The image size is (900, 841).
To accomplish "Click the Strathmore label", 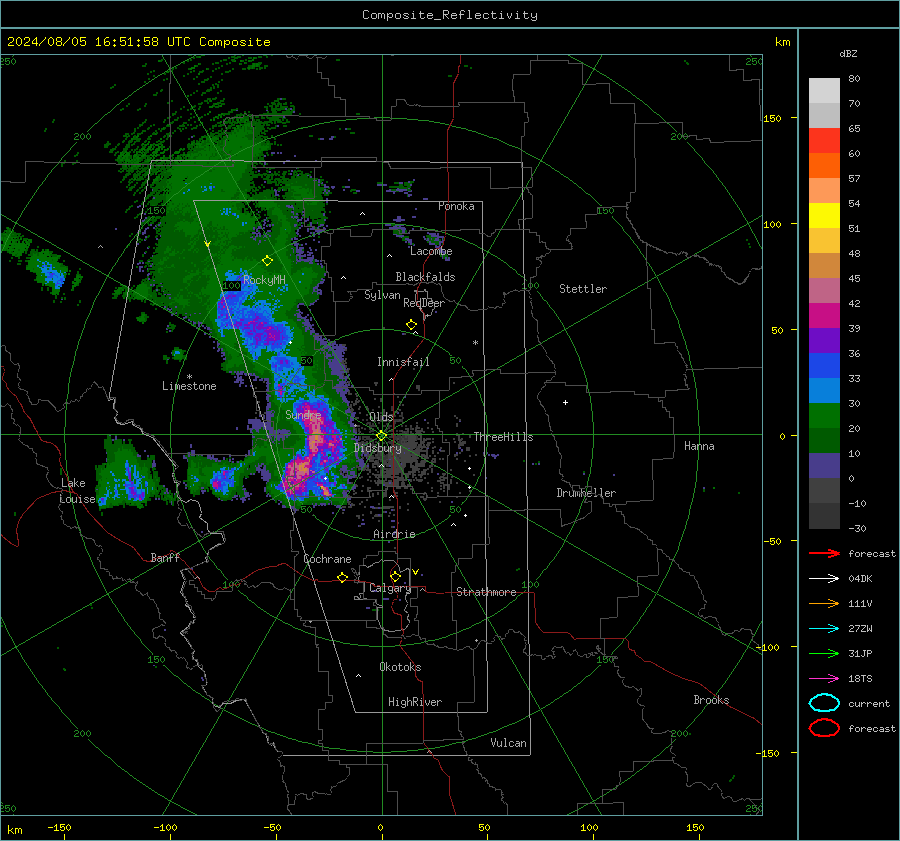I will [486, 592].
